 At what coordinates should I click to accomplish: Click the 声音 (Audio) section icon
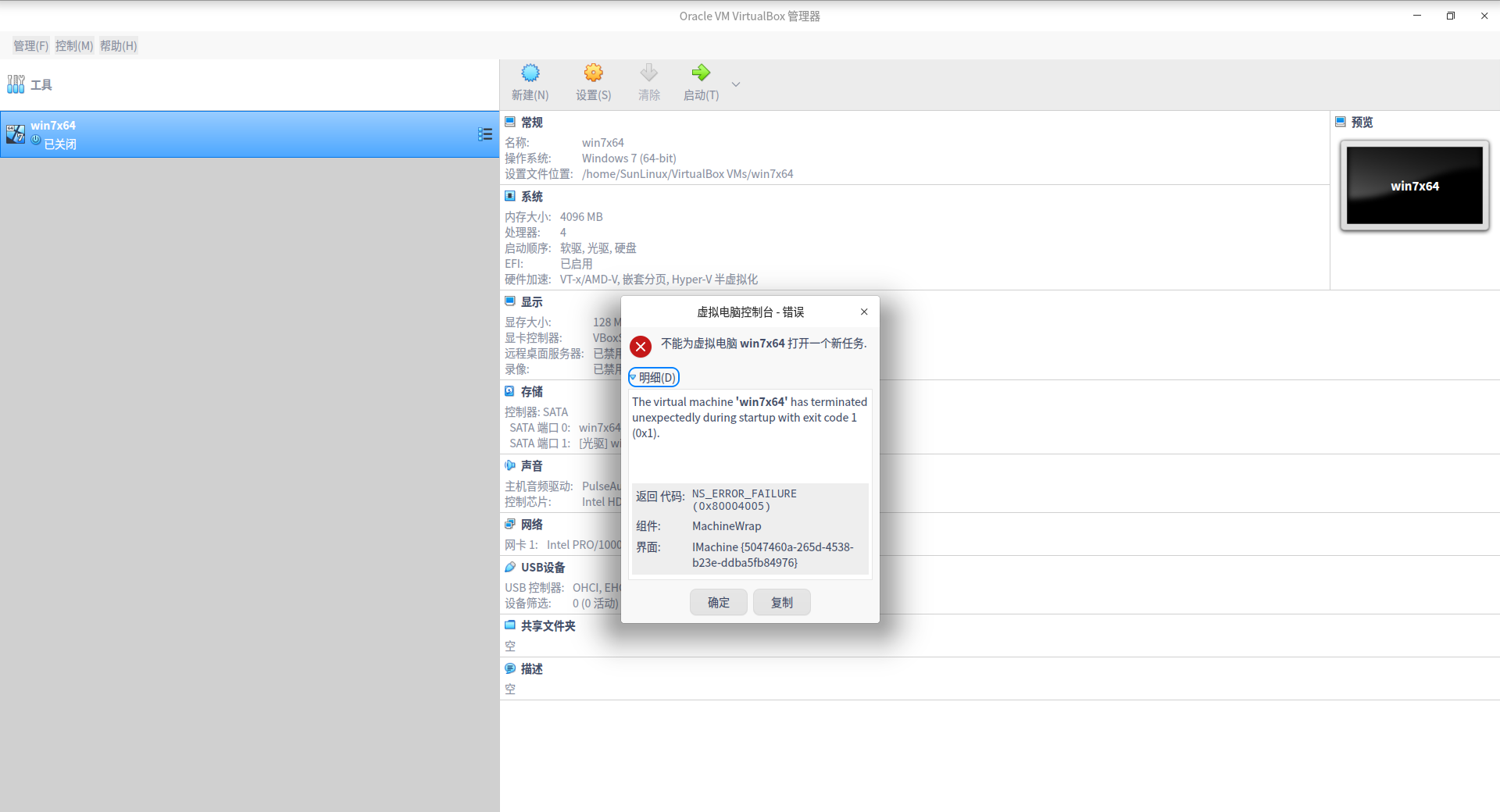(x=510, y=465)
